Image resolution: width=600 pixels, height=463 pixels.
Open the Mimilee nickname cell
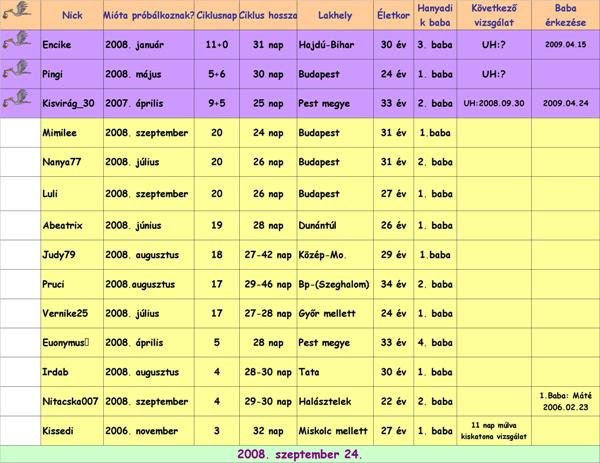tap(66, 133)
